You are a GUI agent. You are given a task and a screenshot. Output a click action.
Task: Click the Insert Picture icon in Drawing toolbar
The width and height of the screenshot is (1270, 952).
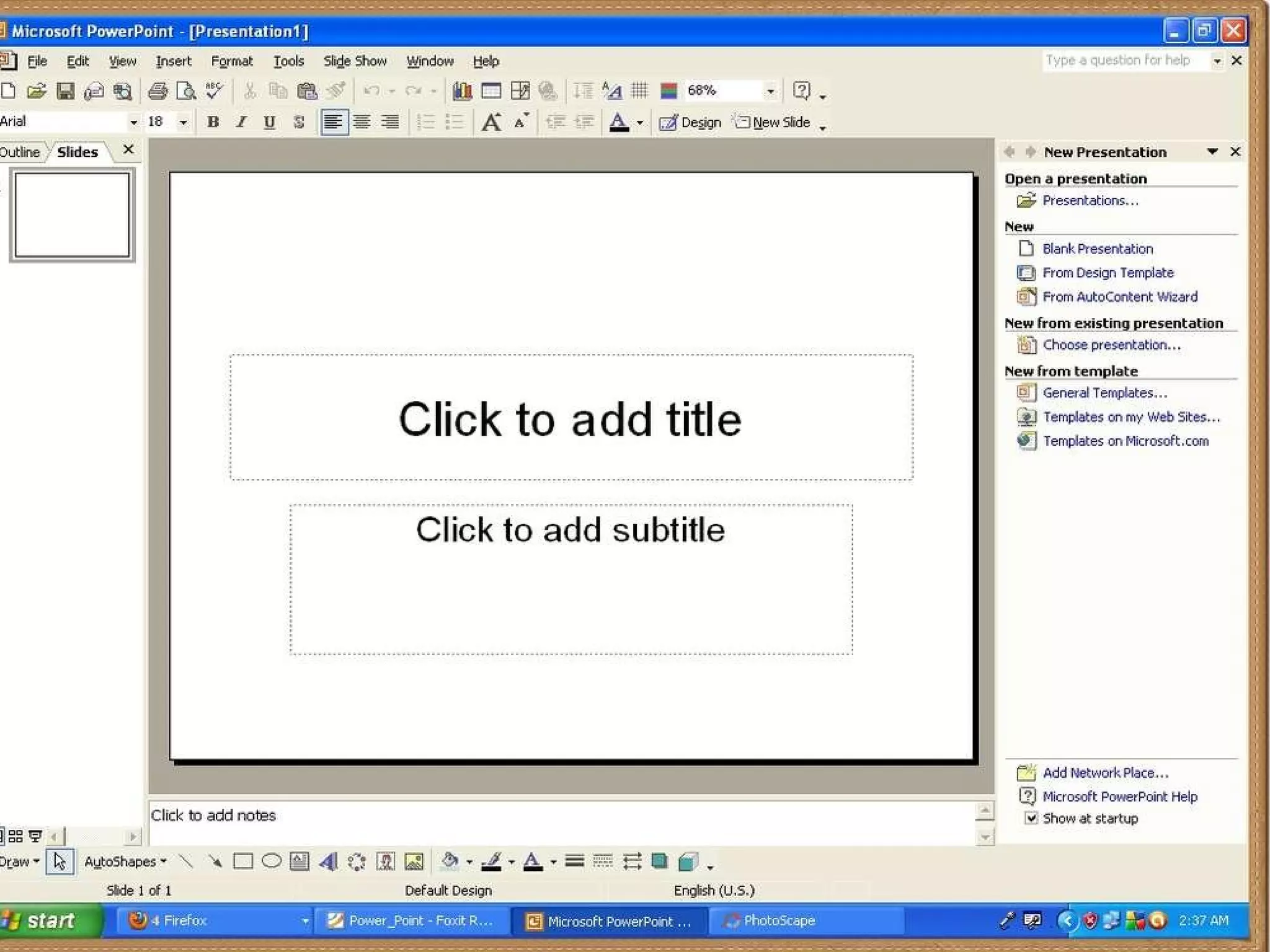(414, 861)
